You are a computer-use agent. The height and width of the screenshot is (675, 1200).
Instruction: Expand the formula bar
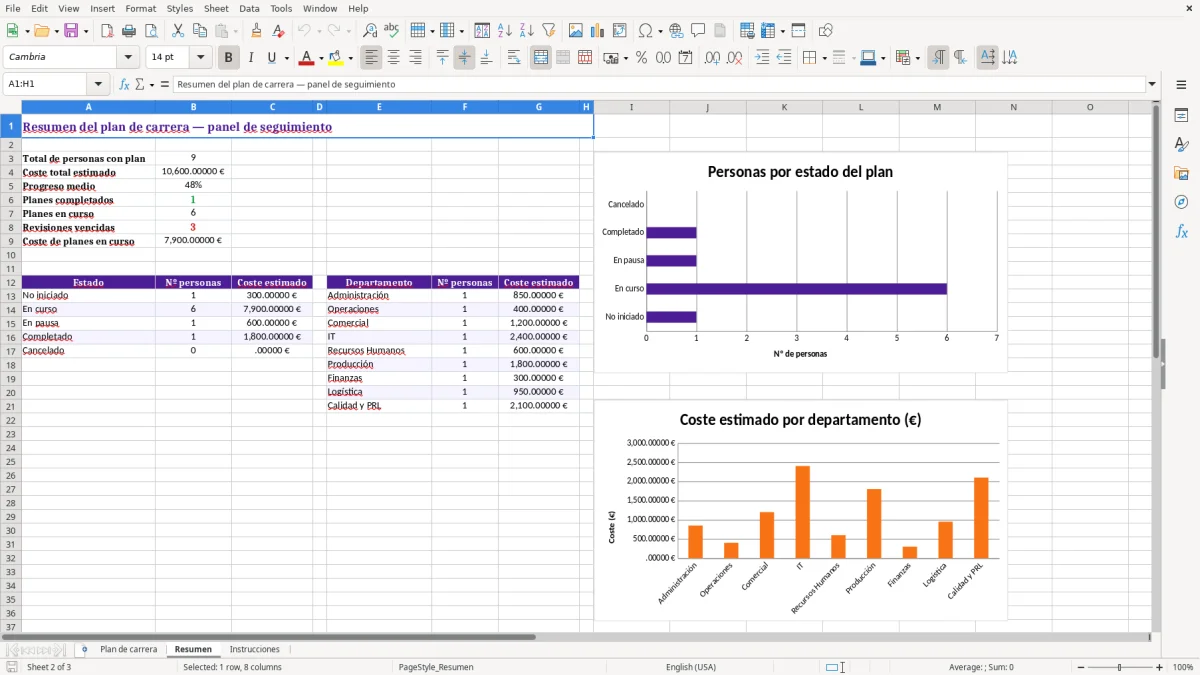(x=1152, y=84)
